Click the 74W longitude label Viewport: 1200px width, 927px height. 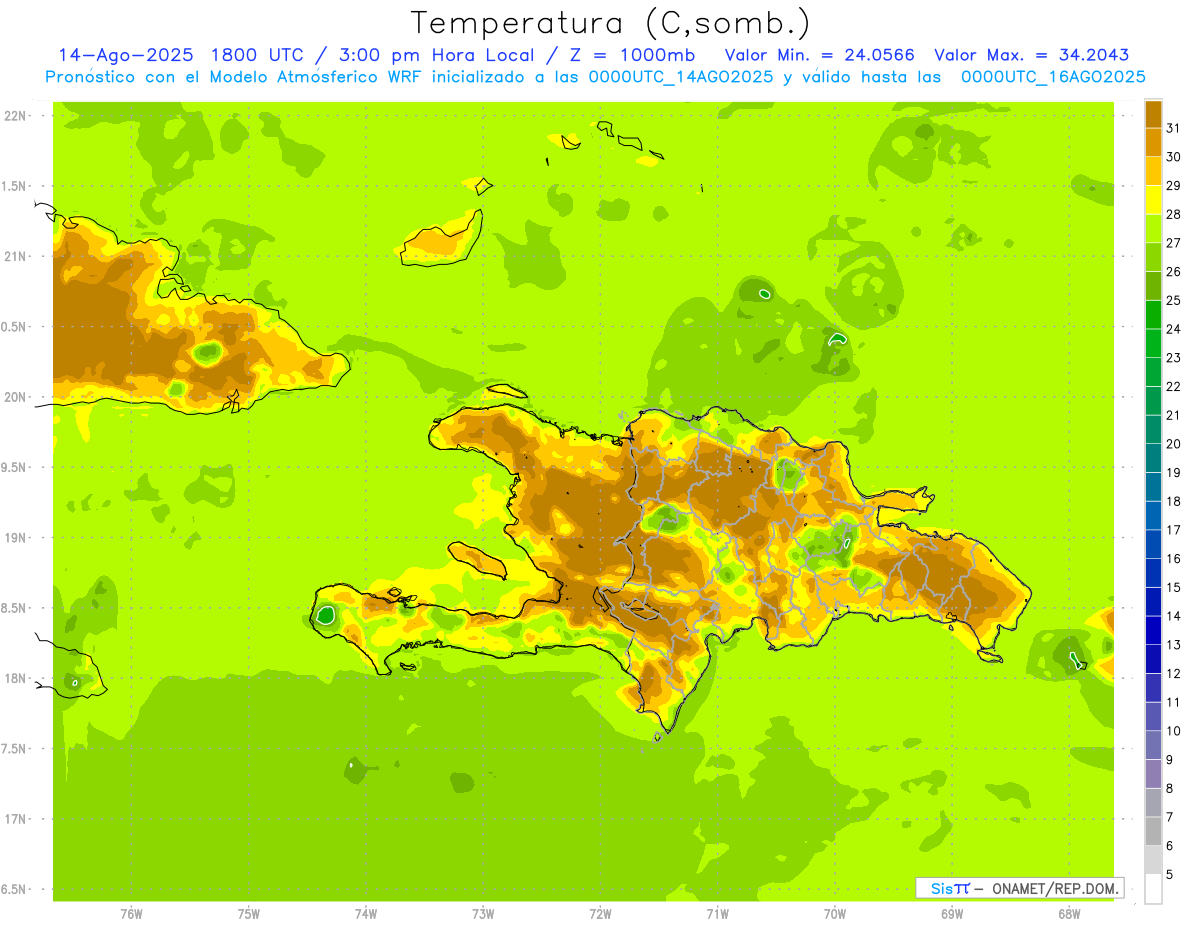pyautogui.click(x=366, y=915)
